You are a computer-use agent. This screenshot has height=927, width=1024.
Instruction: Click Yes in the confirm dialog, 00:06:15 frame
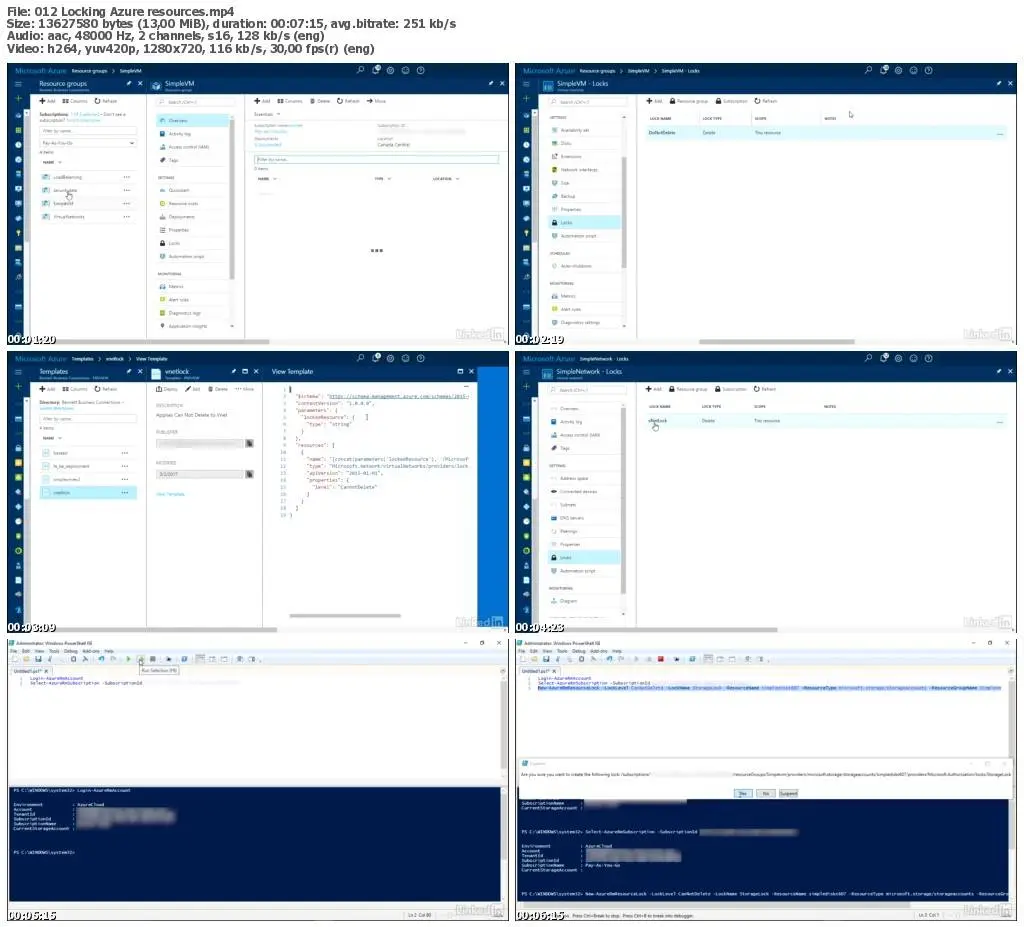pyautogui.click(x=743, y=793)
